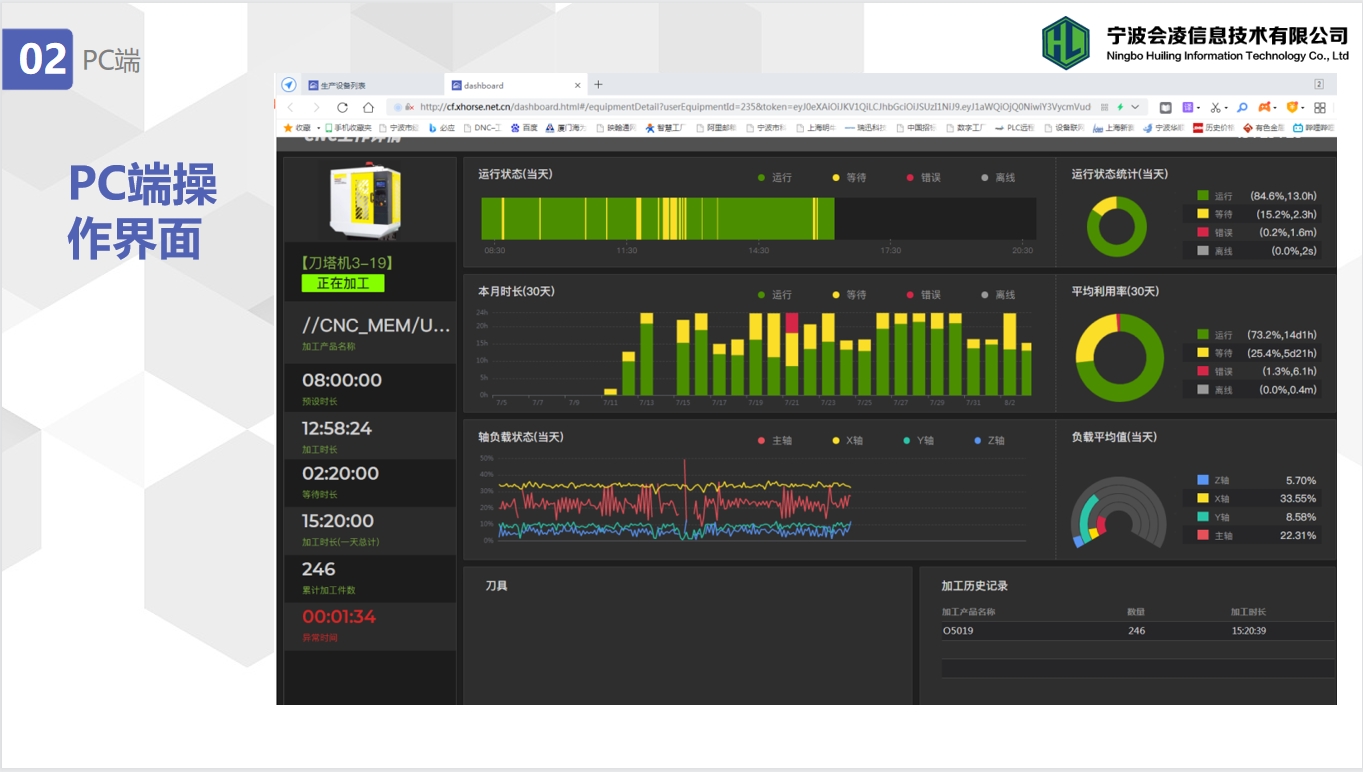
Task: Open the four-square apps grid icon
Action: click(x=1320, y=107)
